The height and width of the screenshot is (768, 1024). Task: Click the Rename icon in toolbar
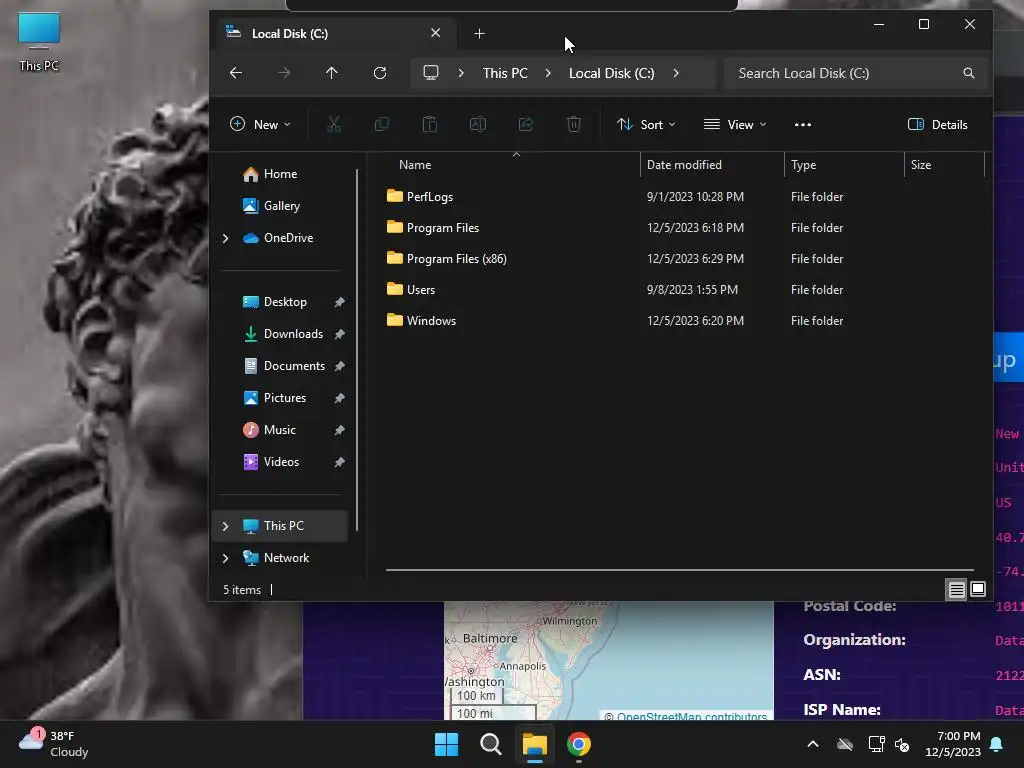click(x=478, y=124)
